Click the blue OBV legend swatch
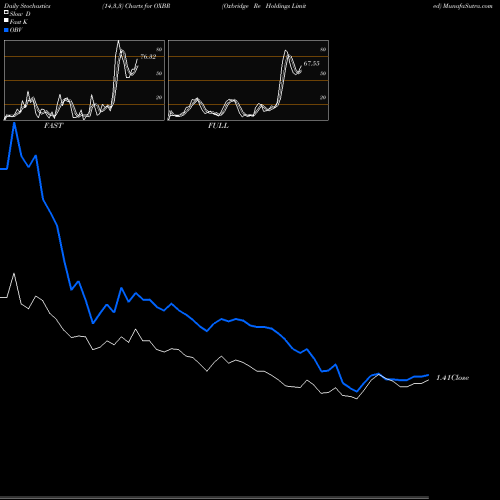 pos(6,30)
